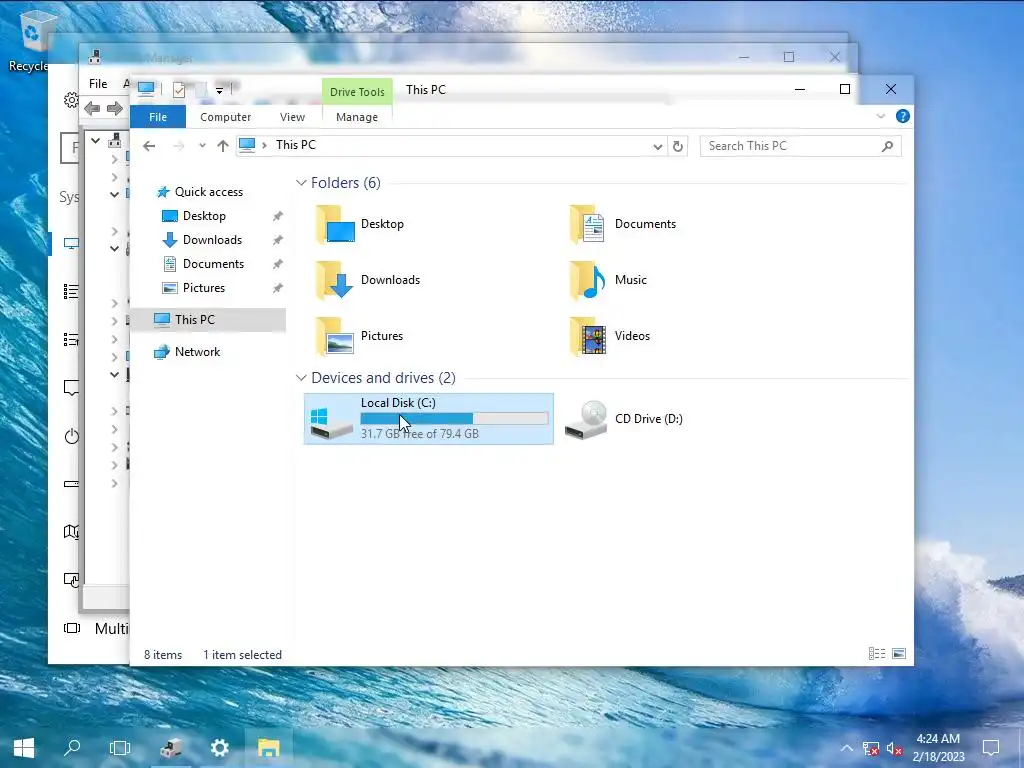Screen dimensions: 1024x768
Task: Go back with the Explorer back arrow
Action: click(149, 146)
